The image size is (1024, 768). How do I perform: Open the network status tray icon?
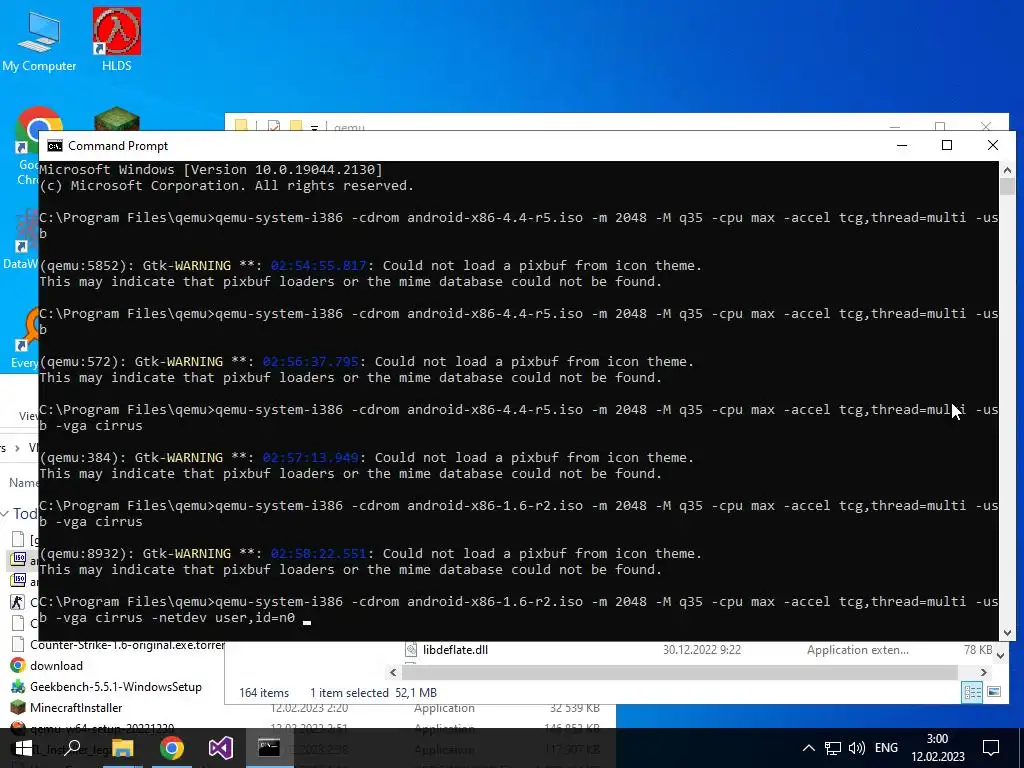click(x=833, y=748)
